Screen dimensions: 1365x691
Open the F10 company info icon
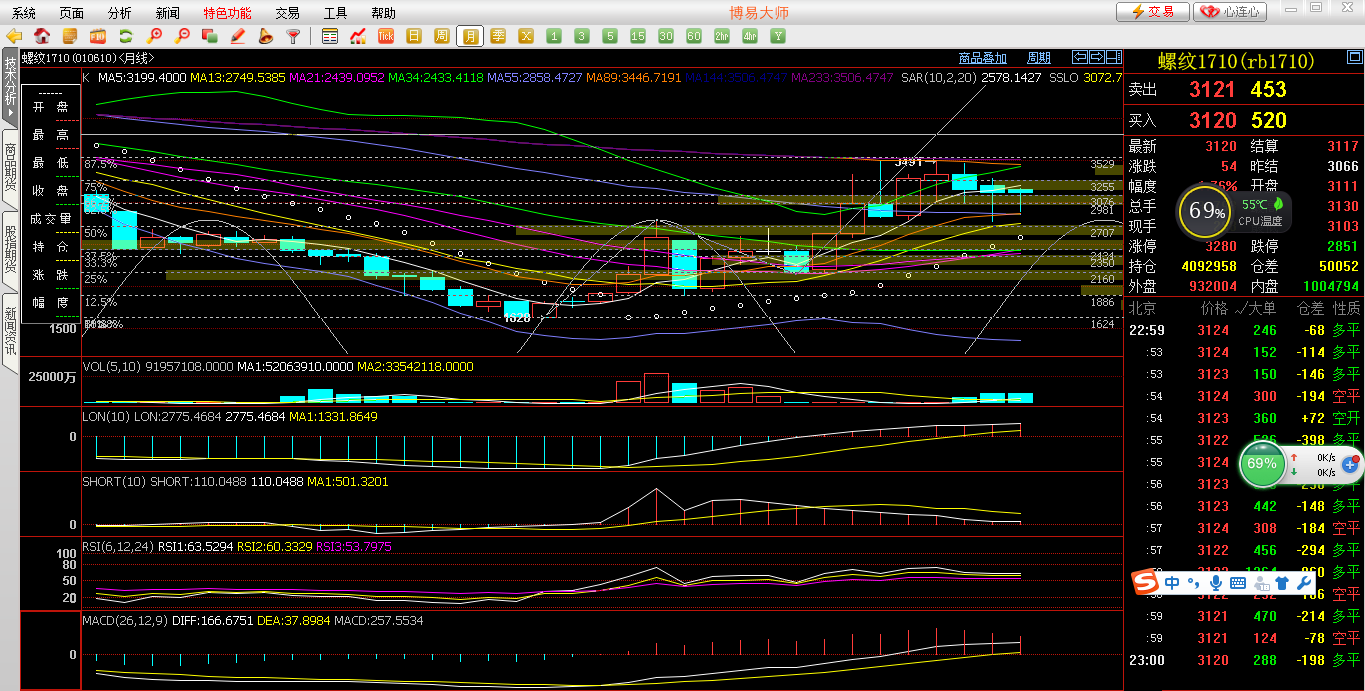point(98,36)
